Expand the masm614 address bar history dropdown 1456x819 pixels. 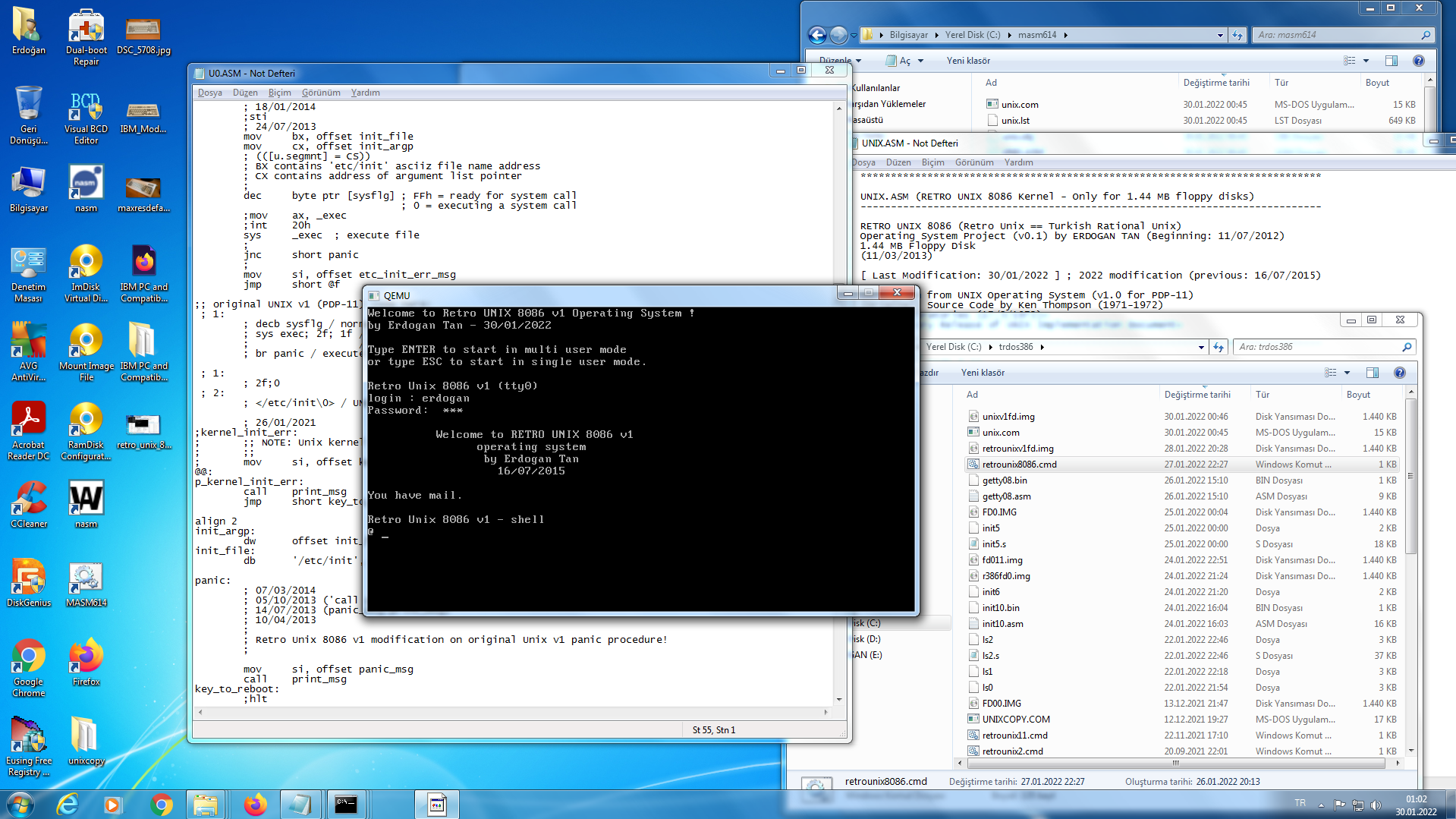pos(1220,35)
